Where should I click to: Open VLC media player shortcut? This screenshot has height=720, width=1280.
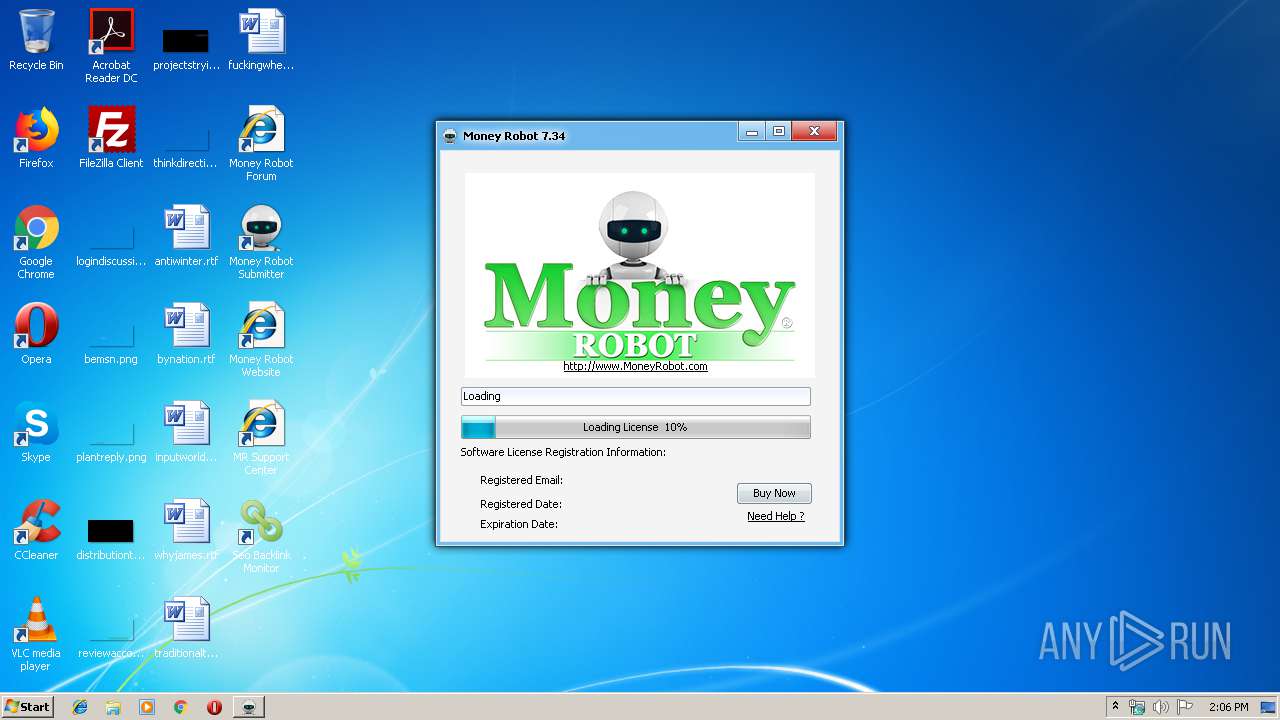click(36, 634)
